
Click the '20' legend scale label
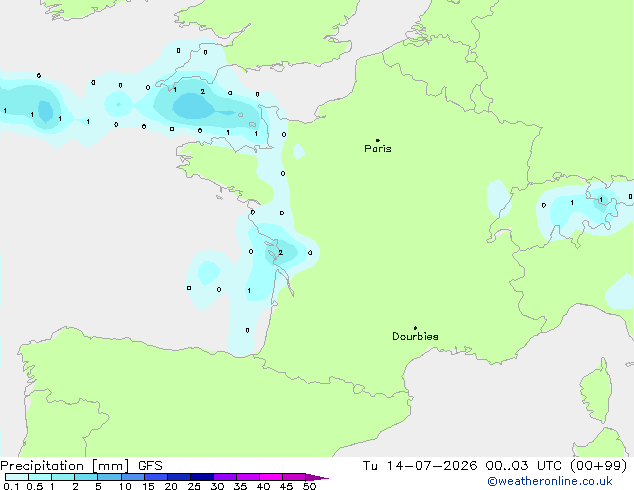point(171,486)
